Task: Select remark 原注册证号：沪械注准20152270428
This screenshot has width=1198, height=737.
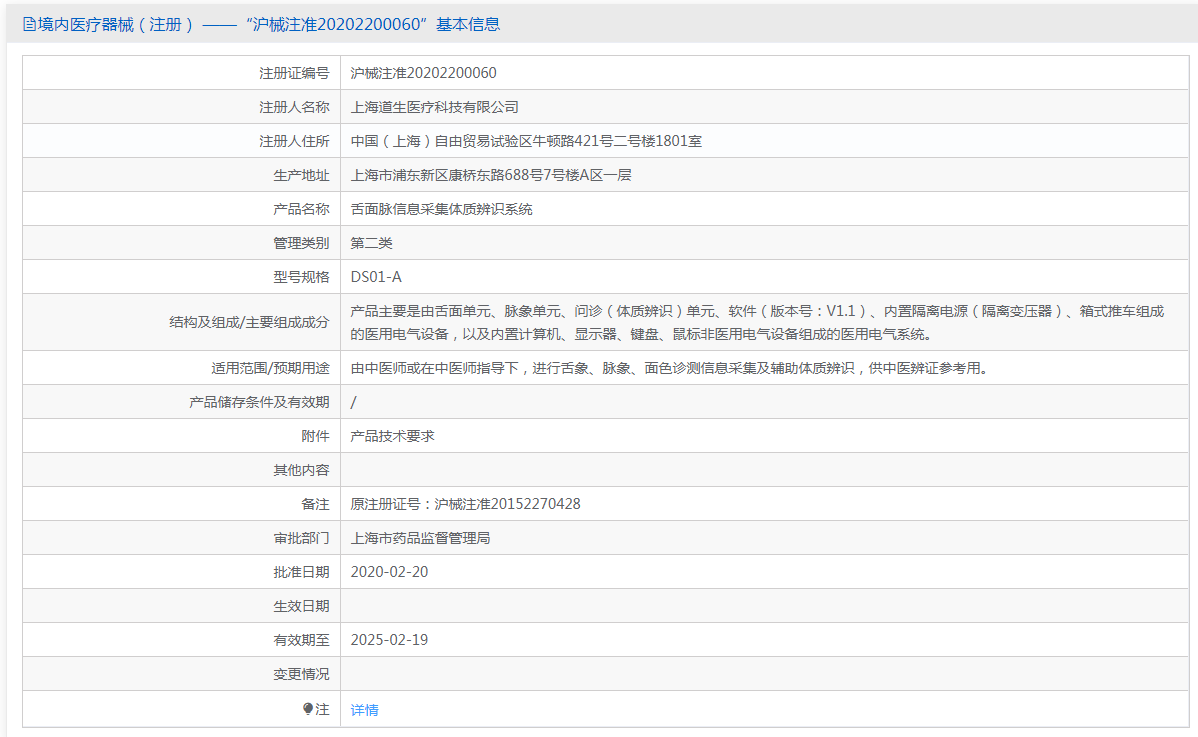Action: (x=465, y=504)
